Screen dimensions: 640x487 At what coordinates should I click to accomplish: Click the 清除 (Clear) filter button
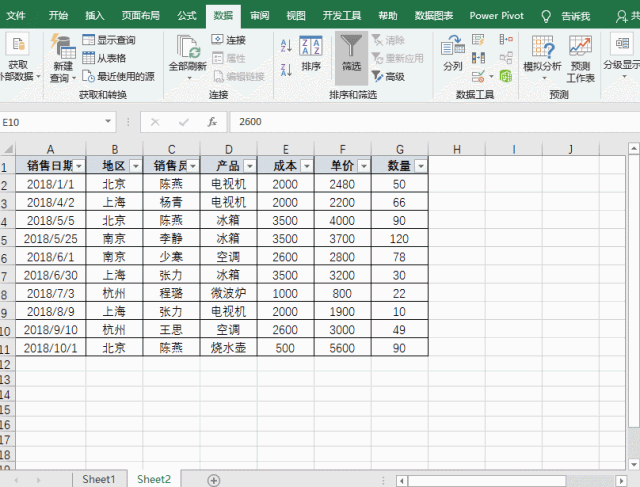tap(388, 40)
